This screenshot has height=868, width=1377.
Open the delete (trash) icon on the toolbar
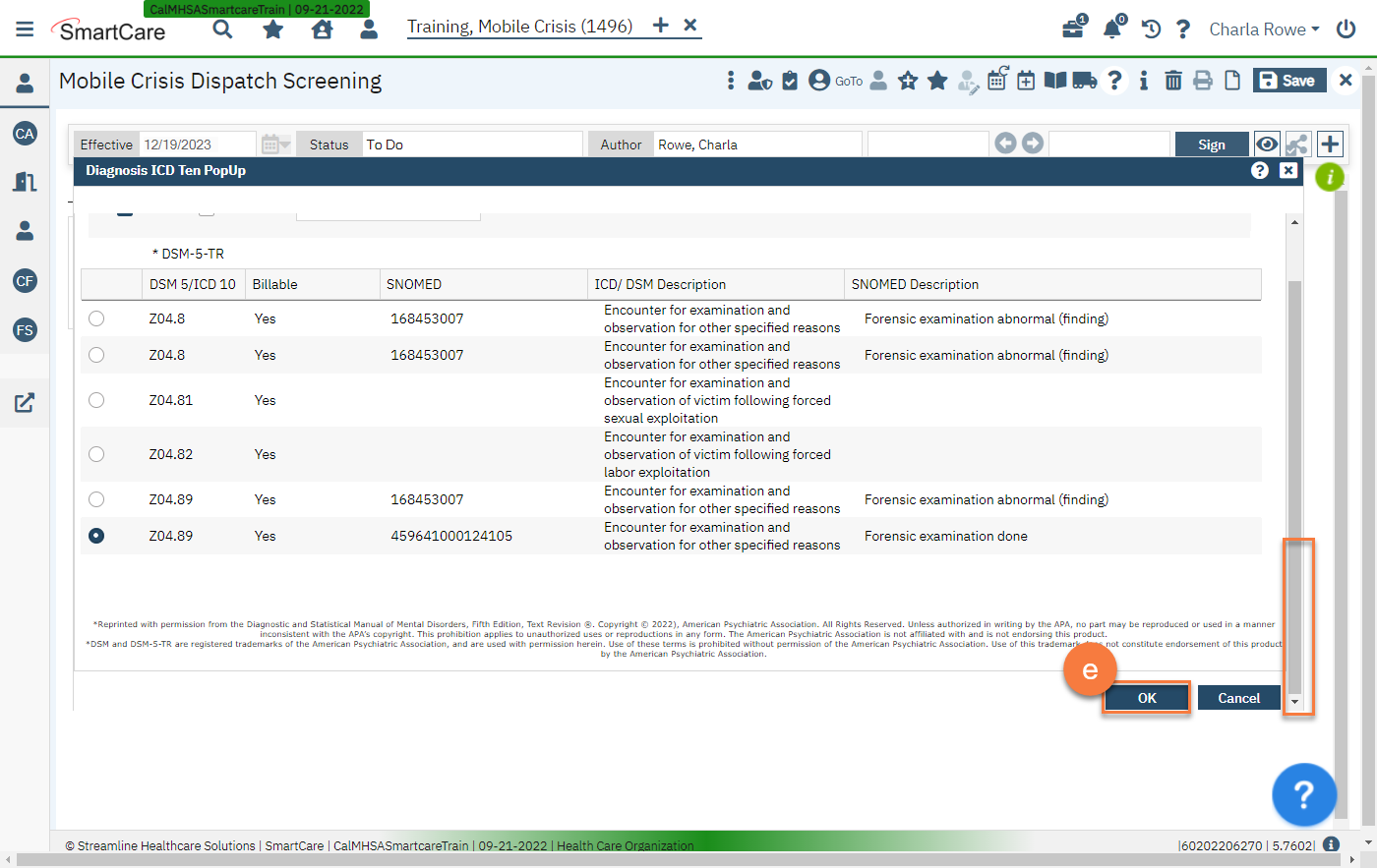1173,80
